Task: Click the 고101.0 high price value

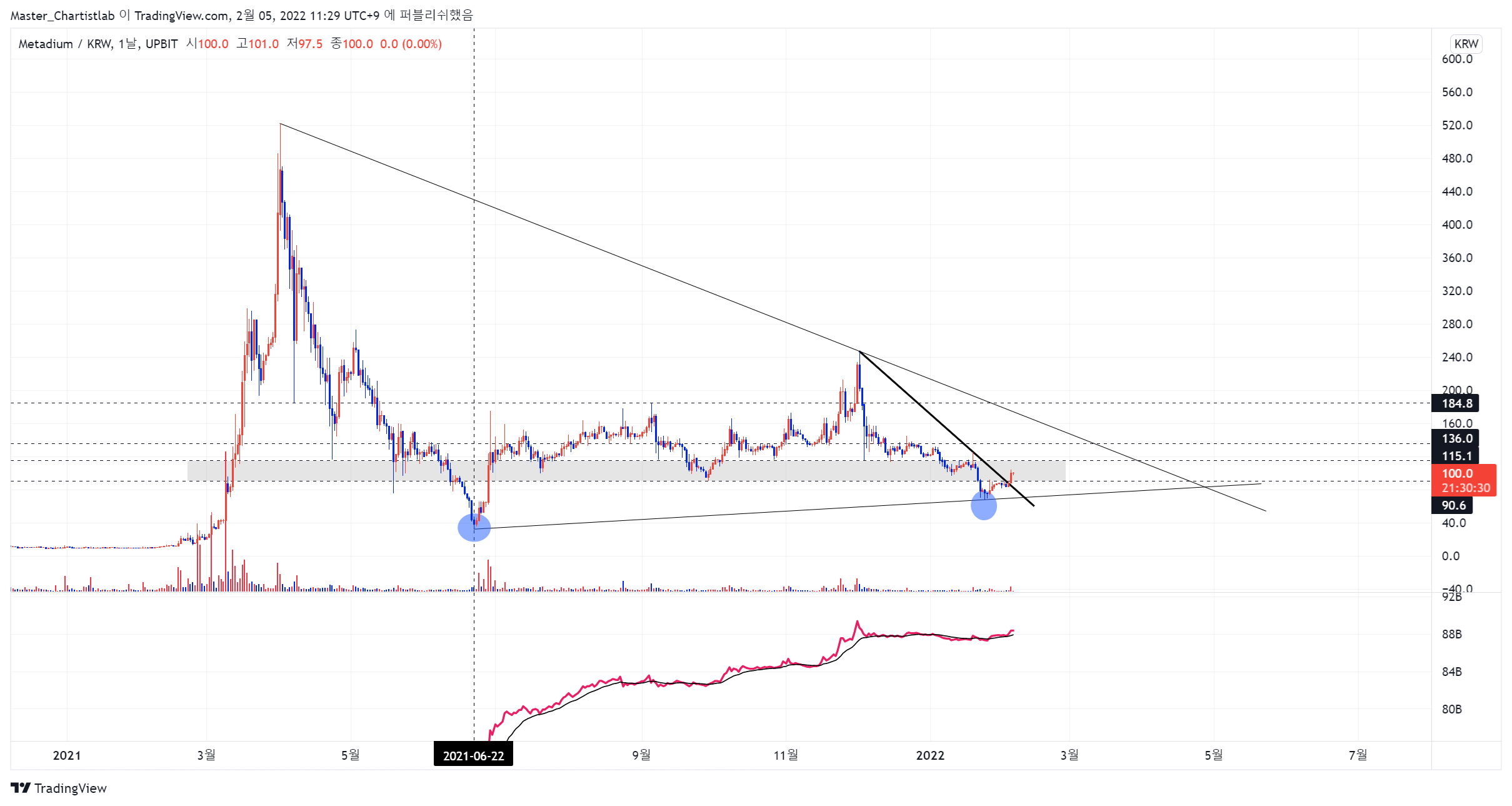Action: coord(258,44)
